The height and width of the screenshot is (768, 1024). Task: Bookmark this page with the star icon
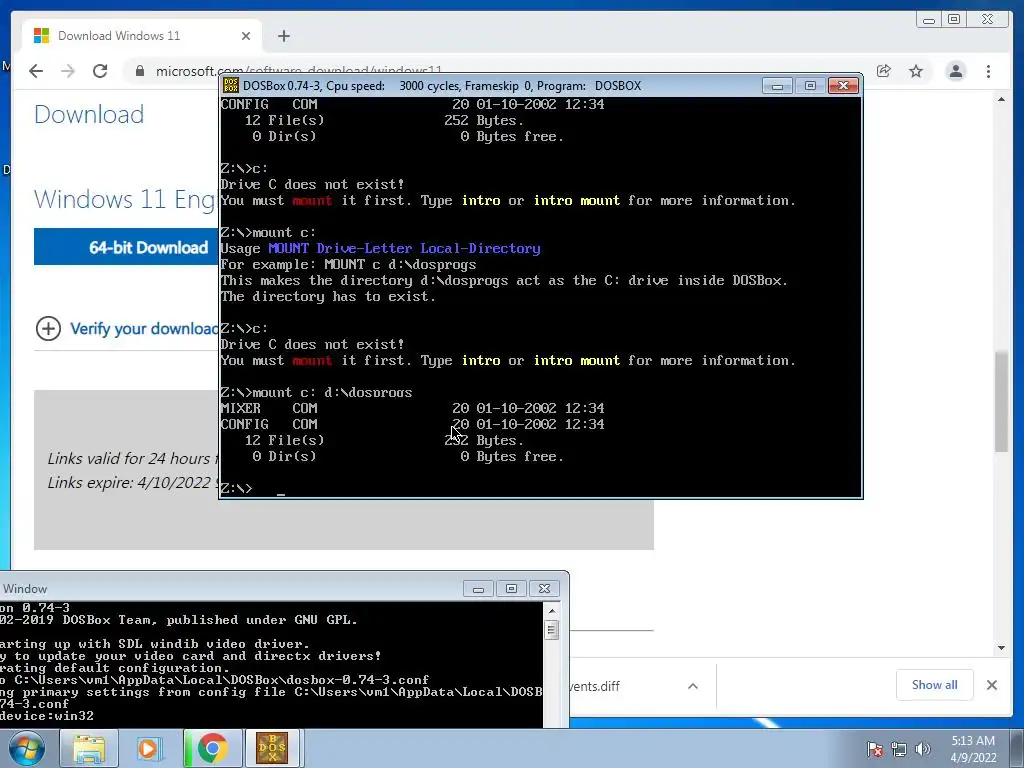point(916,71)
